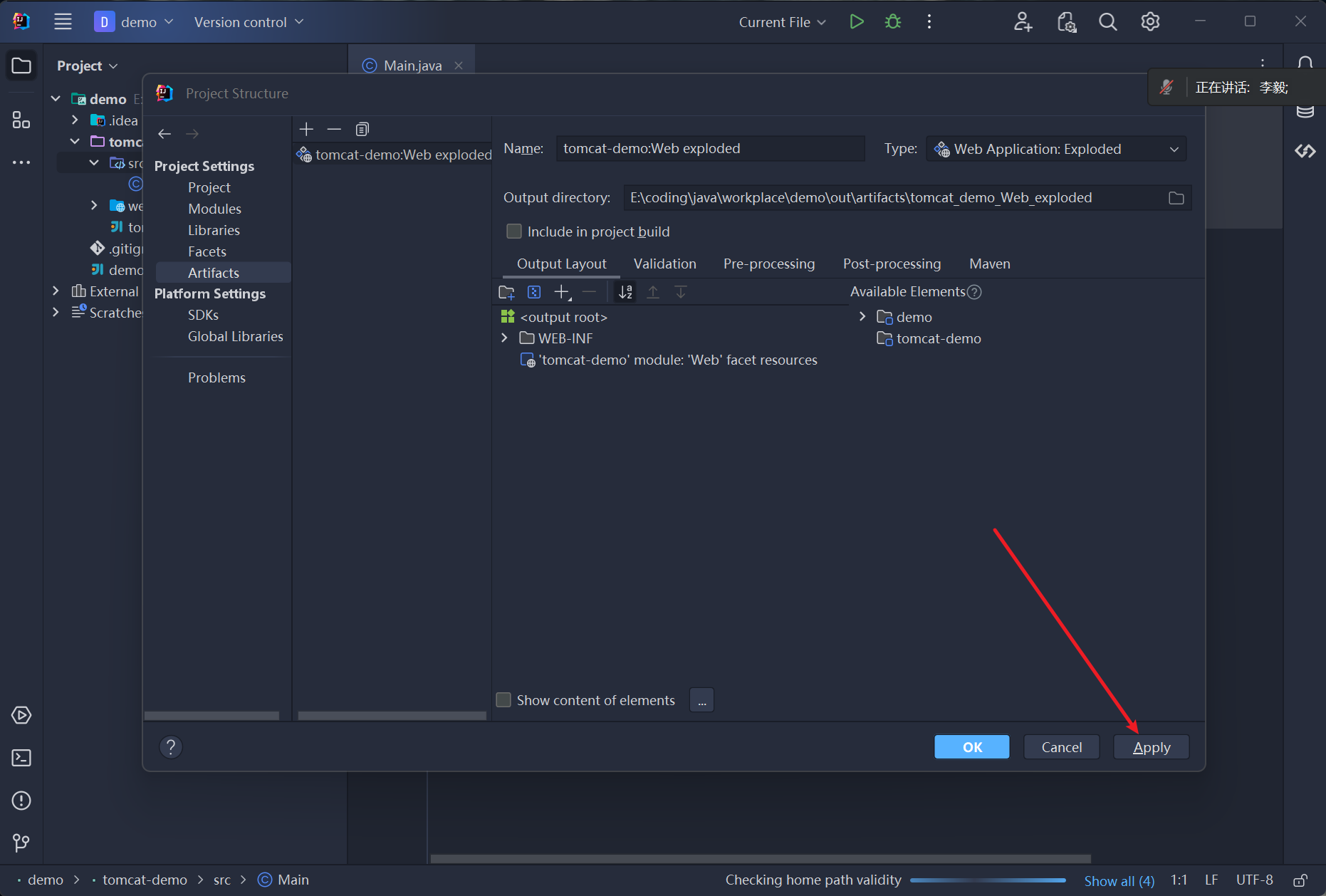This screenshot has width=1326, height=896.
Task: Open the Version control dropdown
Action: [x=249, y=21]
